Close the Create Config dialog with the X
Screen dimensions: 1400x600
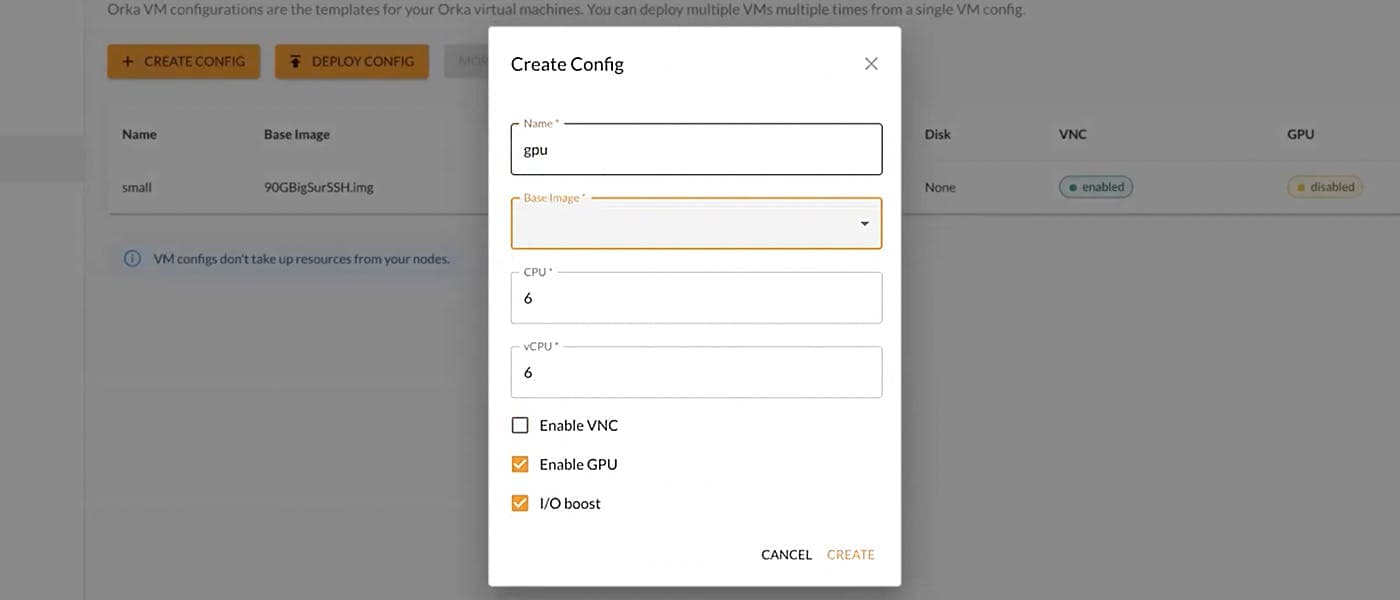(870, 63)
